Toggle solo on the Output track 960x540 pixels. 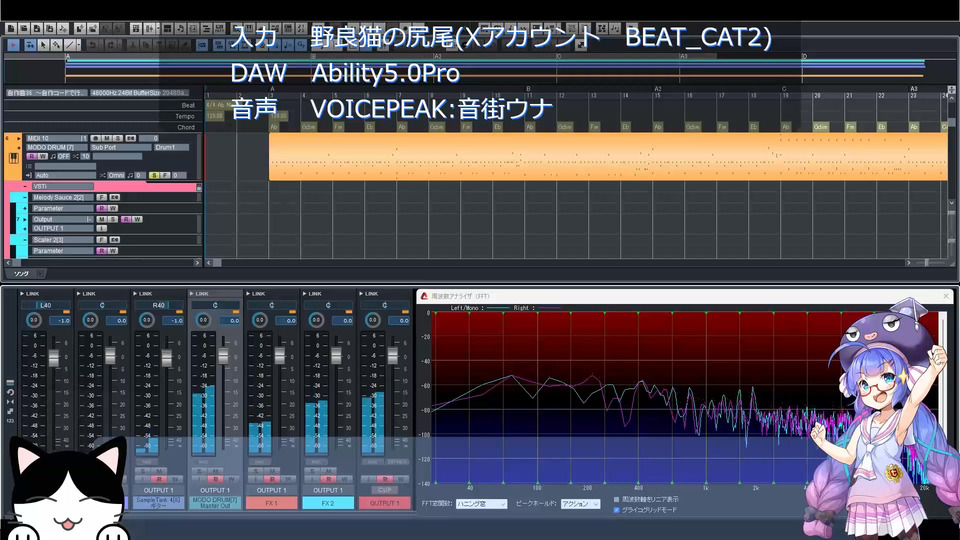[x=112, y=219]
